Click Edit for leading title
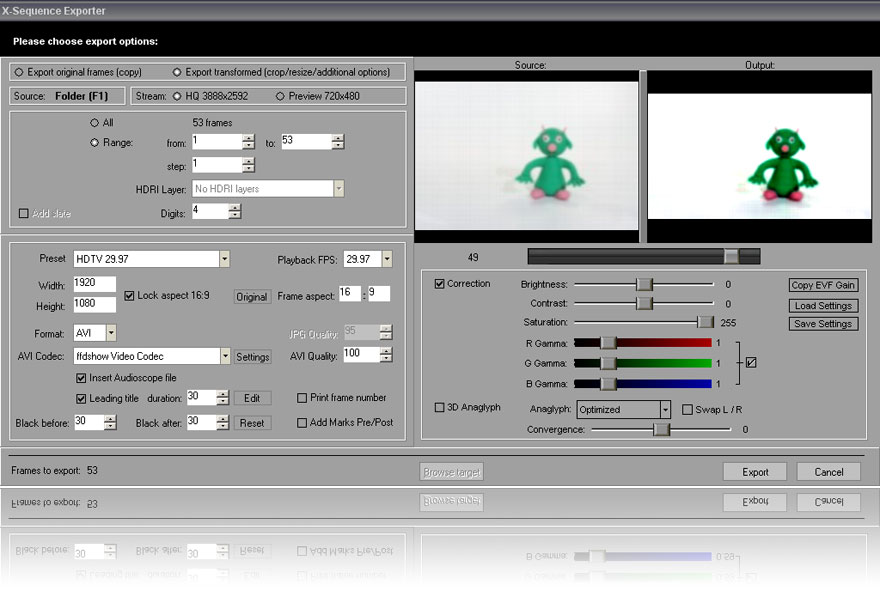 253,398
